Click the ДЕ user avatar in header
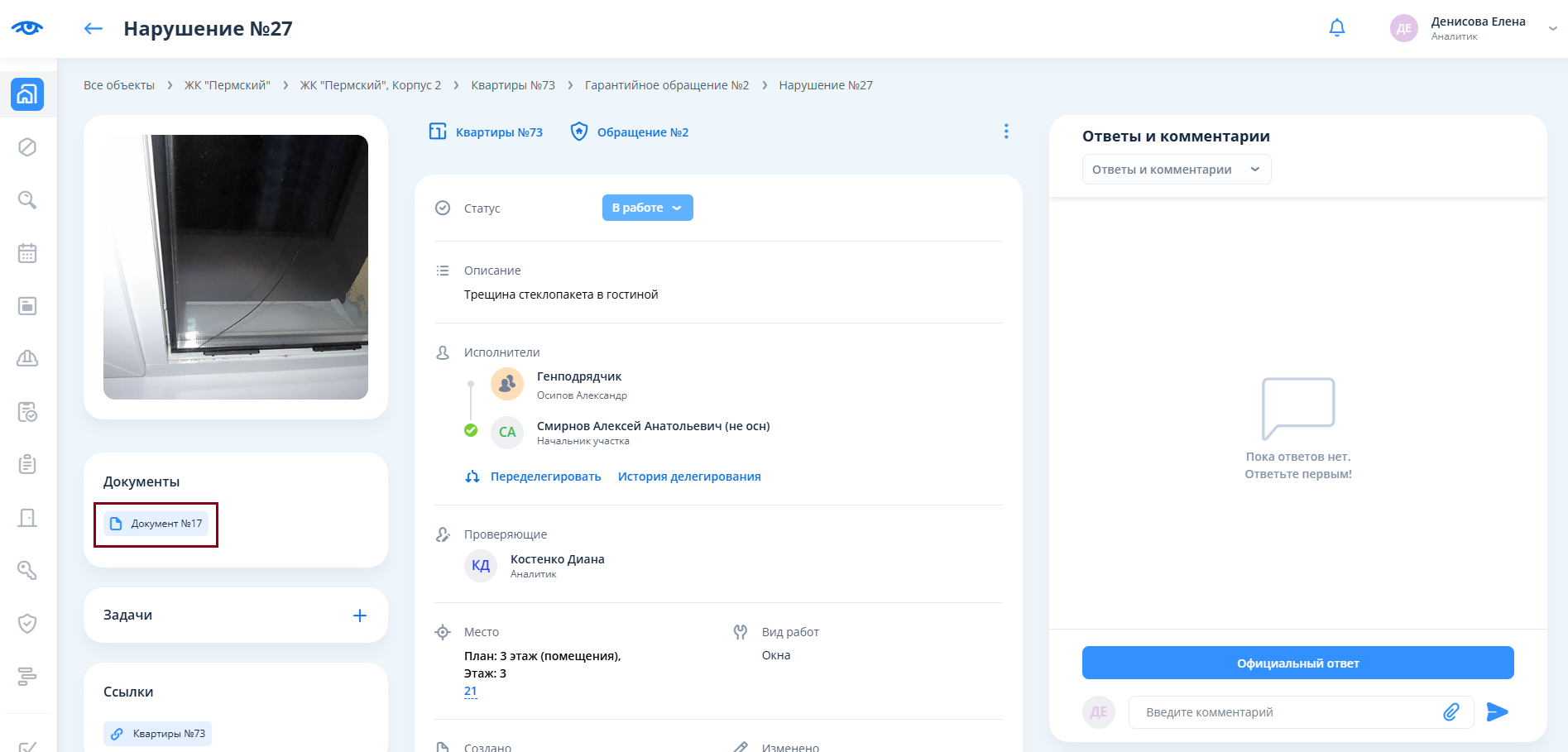 (1404, 28)
